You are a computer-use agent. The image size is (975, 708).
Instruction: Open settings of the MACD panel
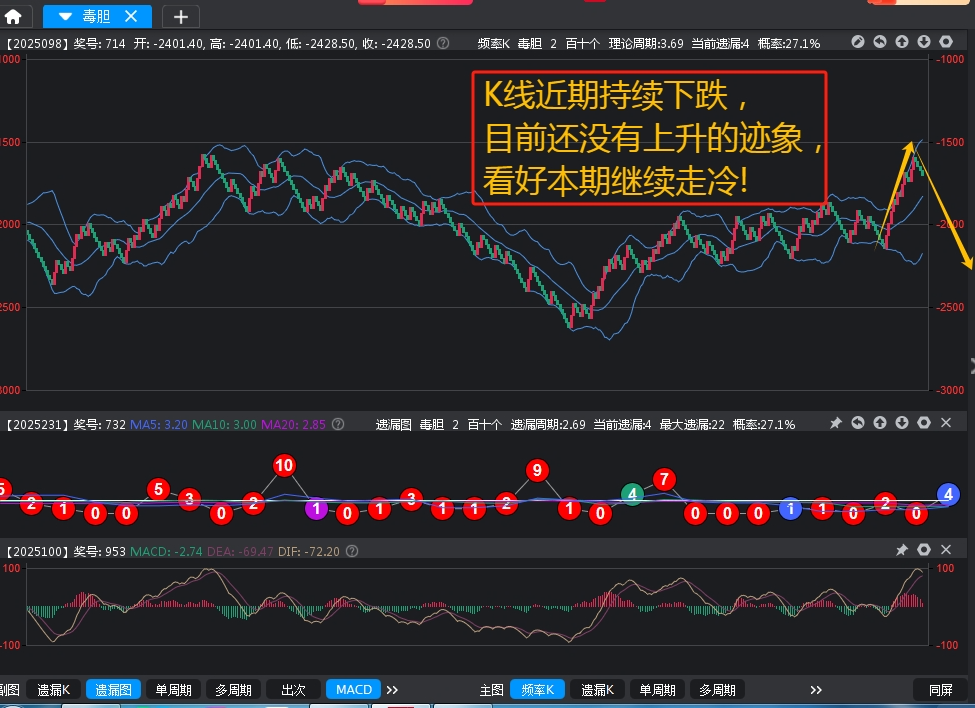924,550
